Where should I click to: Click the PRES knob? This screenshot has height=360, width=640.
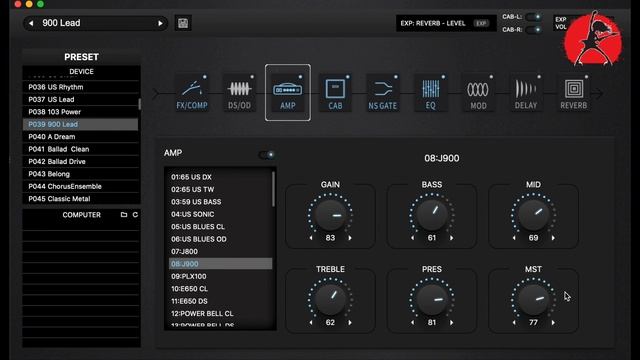click(431, 299)
